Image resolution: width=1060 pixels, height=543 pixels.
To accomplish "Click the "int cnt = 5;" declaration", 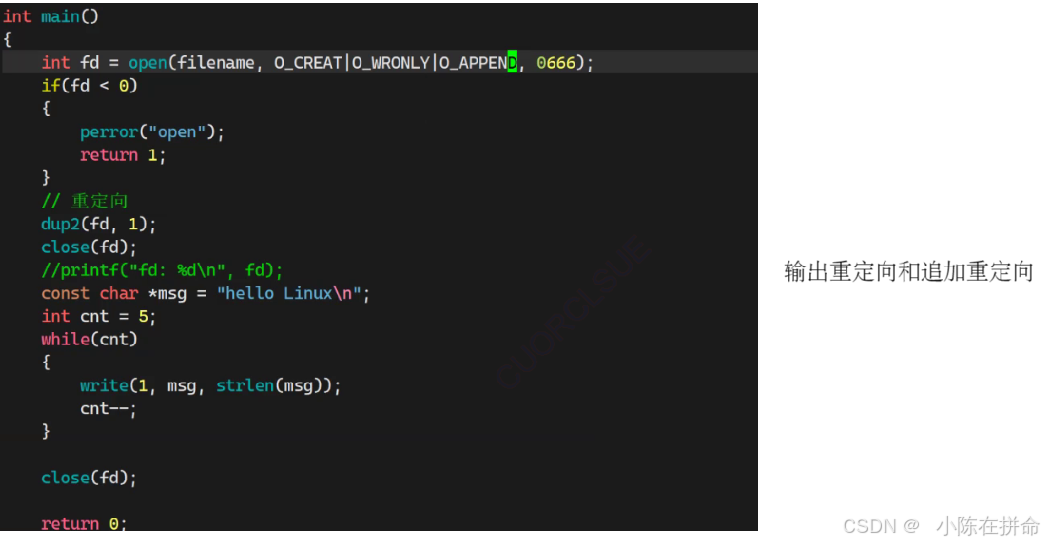I will (99, 316).
